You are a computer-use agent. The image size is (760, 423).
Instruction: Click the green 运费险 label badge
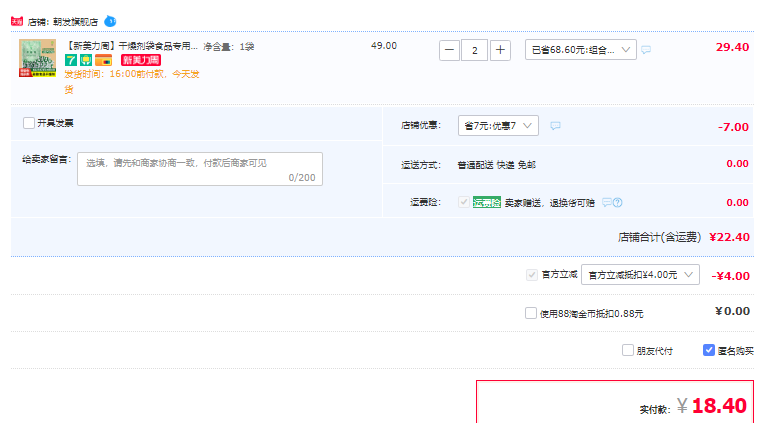[487, 203]
